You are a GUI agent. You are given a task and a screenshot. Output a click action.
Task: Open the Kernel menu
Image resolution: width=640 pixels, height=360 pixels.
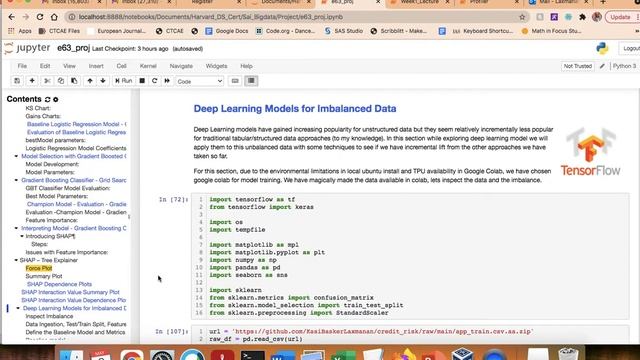(148, 66)
